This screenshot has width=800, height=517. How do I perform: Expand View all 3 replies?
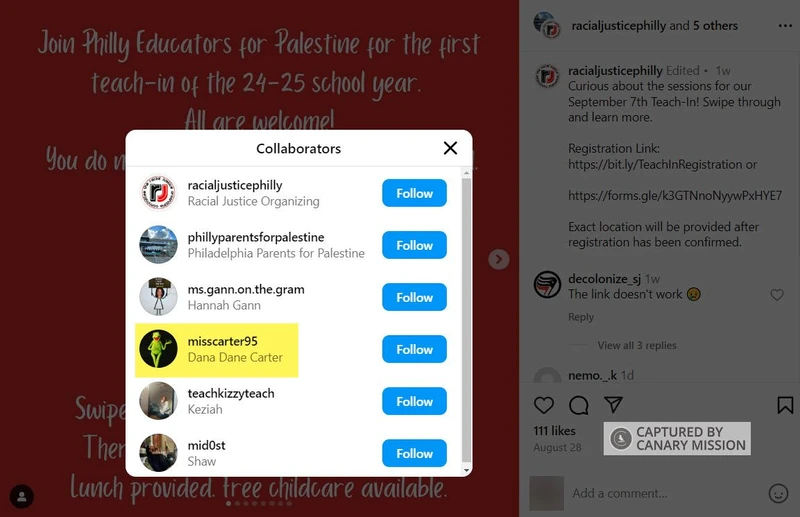637,346
